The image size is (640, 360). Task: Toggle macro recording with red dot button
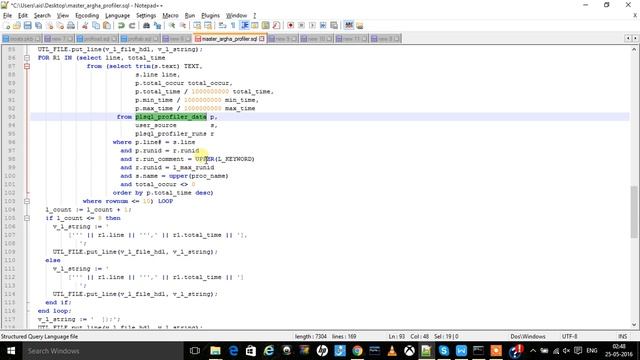point(291,25)
